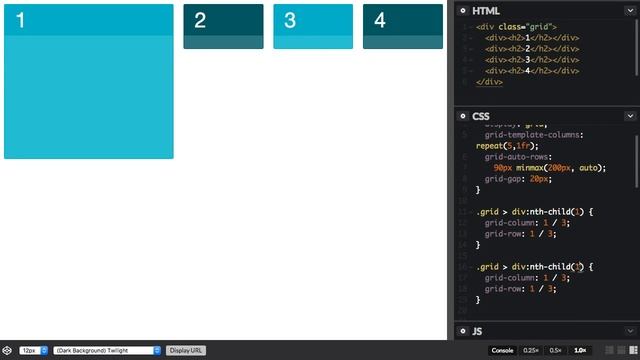Click the repeat(5,1fr) value
This screenshot has height=360, width=640.
(x=507, y=146)
